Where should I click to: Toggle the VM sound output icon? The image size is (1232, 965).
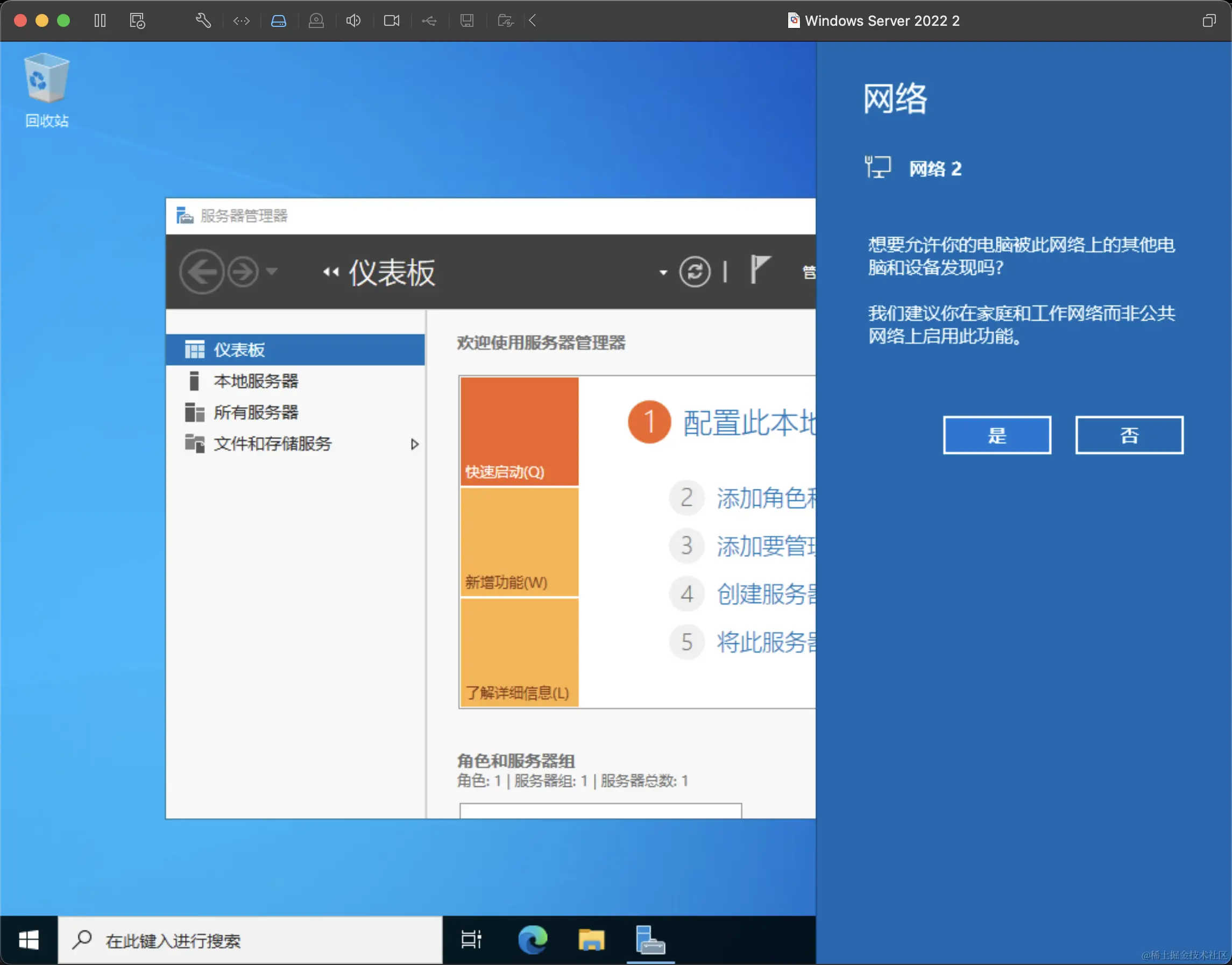353,20
